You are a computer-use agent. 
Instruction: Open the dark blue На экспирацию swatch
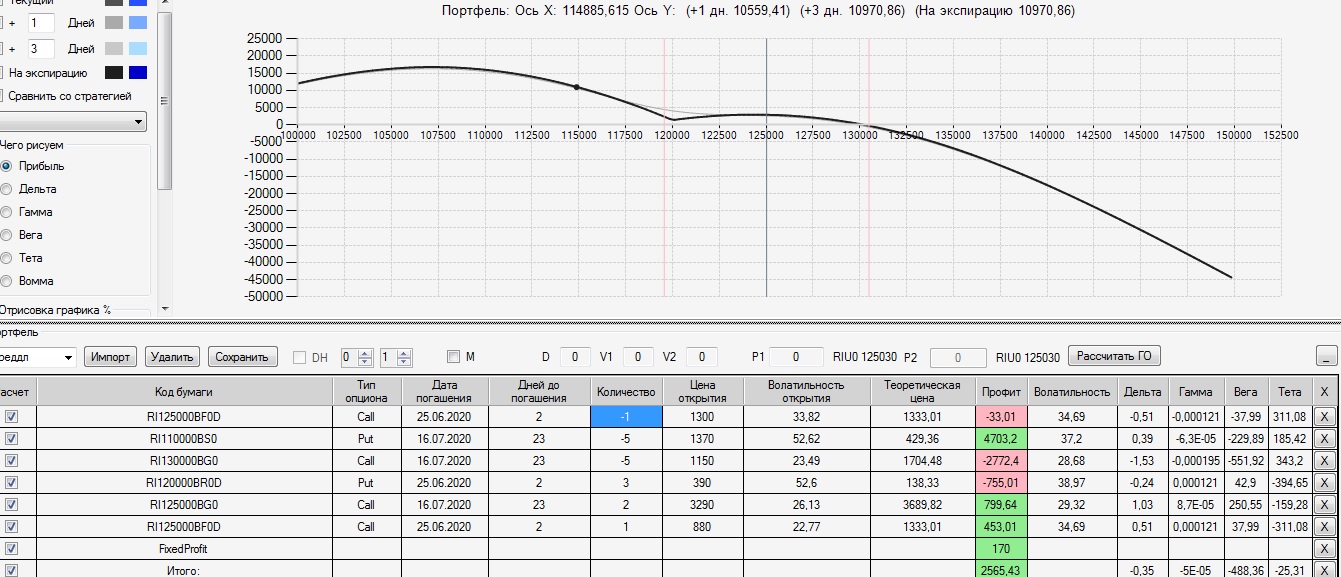[x=139, y=72]
